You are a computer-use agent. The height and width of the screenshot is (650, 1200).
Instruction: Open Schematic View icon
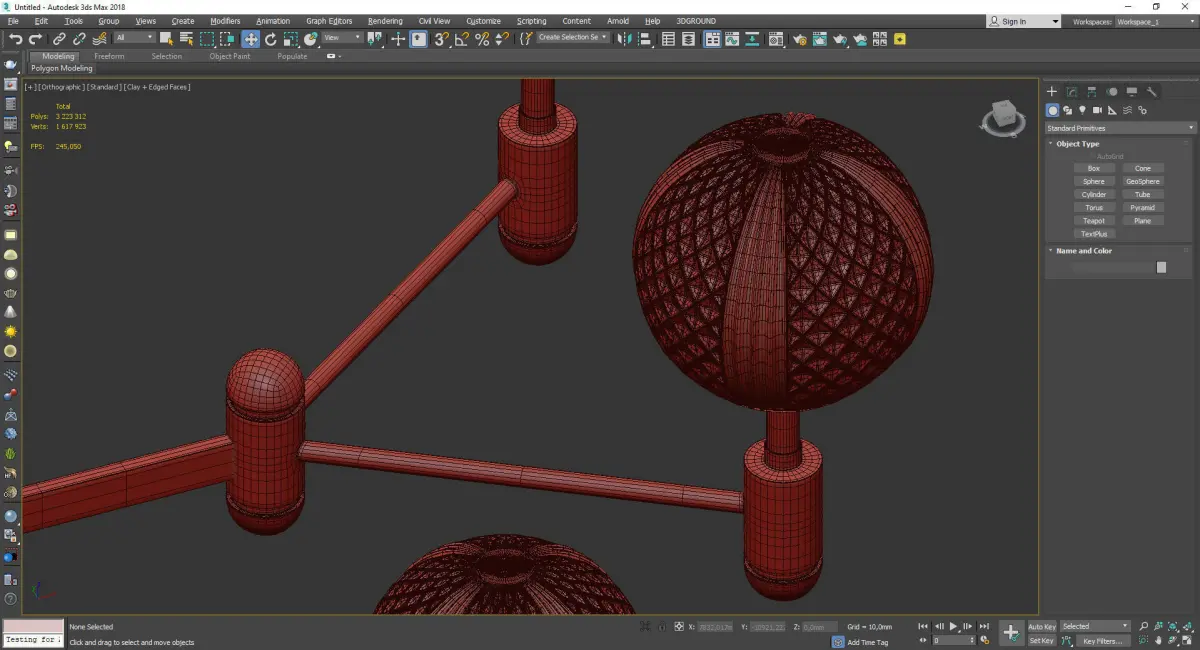(x=754, y=39)
